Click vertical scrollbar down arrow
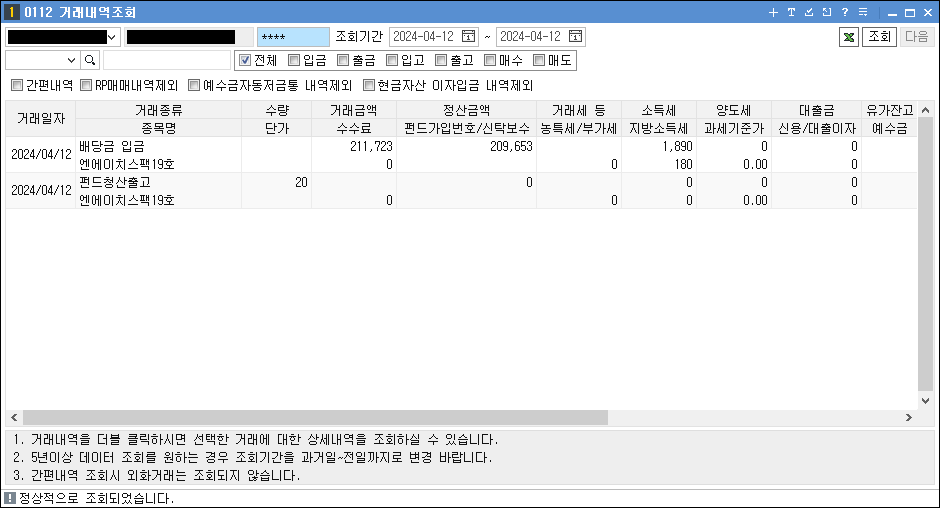Screen dimensions: 940x508 (x=926, y=401)
